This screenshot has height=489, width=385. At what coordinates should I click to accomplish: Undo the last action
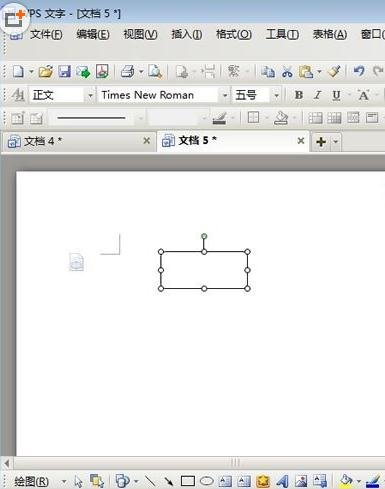359,71
